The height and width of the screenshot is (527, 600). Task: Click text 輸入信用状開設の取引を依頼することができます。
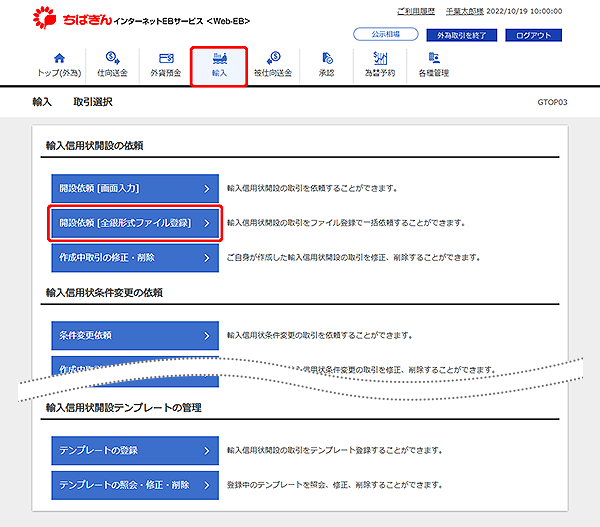(x=313, y=188)
